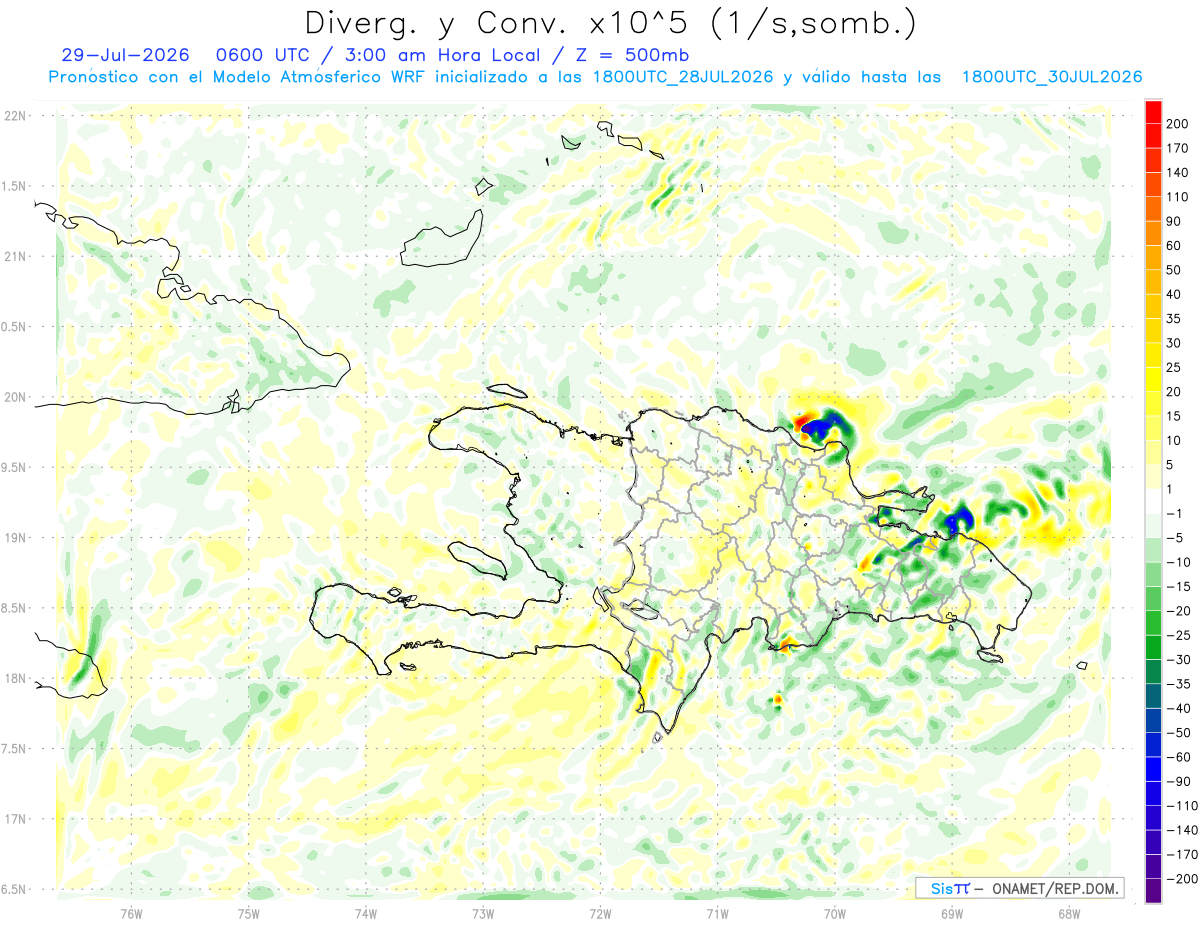Click the '-60' color scale label

click(x=1178, y=758)
